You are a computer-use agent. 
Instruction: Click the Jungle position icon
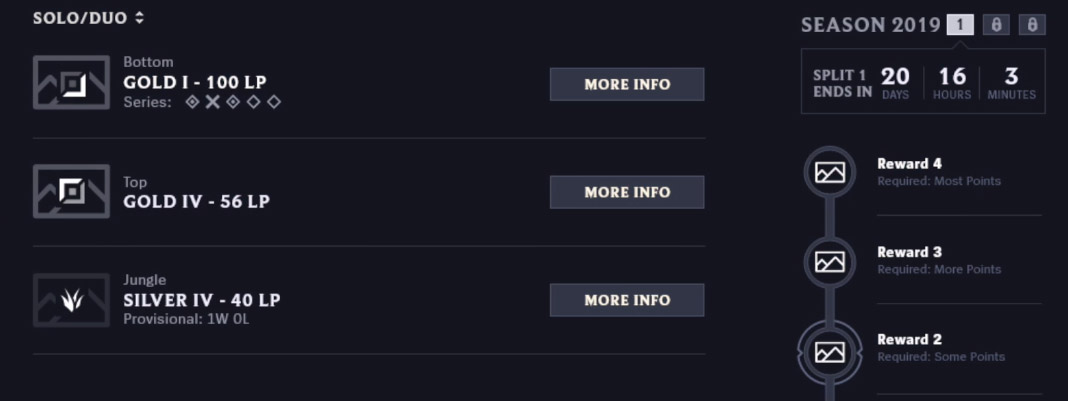(72, 300)
